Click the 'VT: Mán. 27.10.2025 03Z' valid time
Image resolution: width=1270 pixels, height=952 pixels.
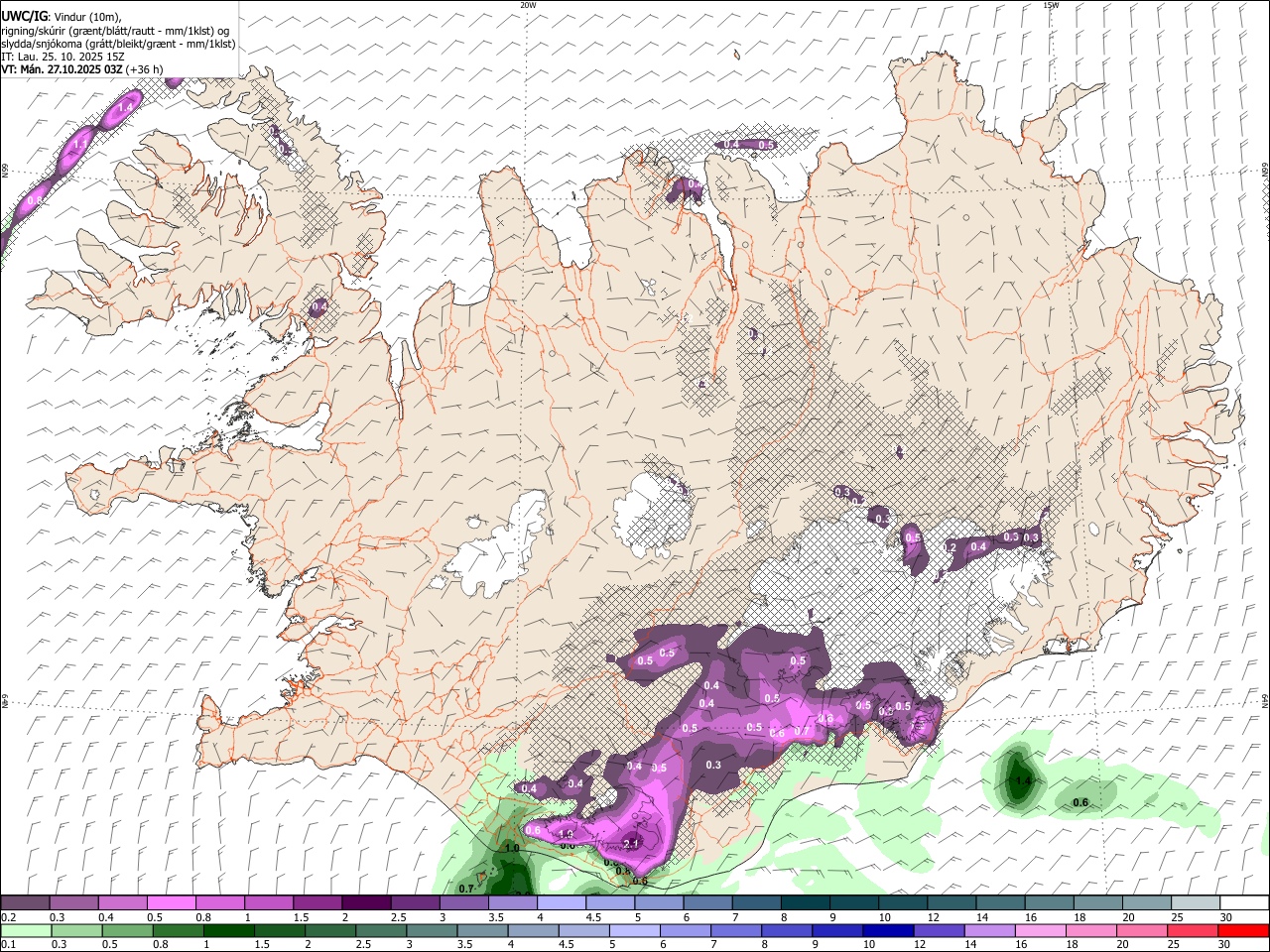[63, 69]
